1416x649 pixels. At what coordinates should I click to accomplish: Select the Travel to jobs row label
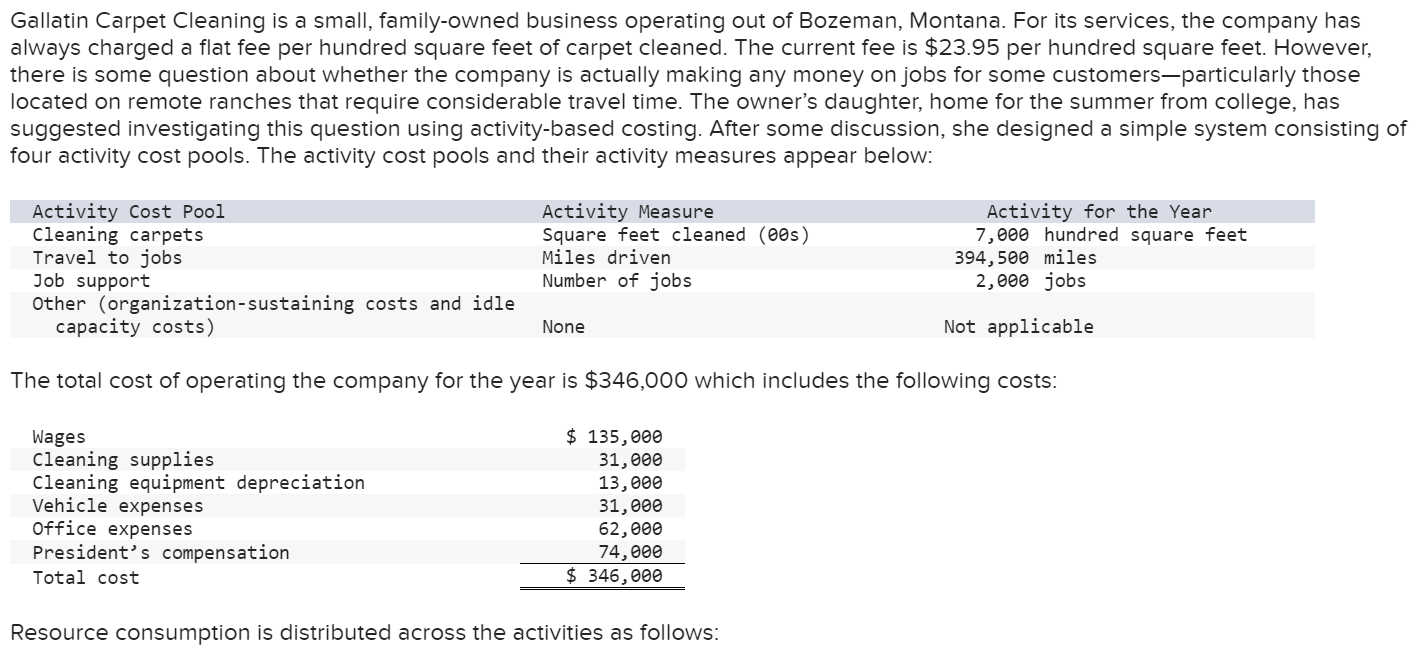click(108, 257)
